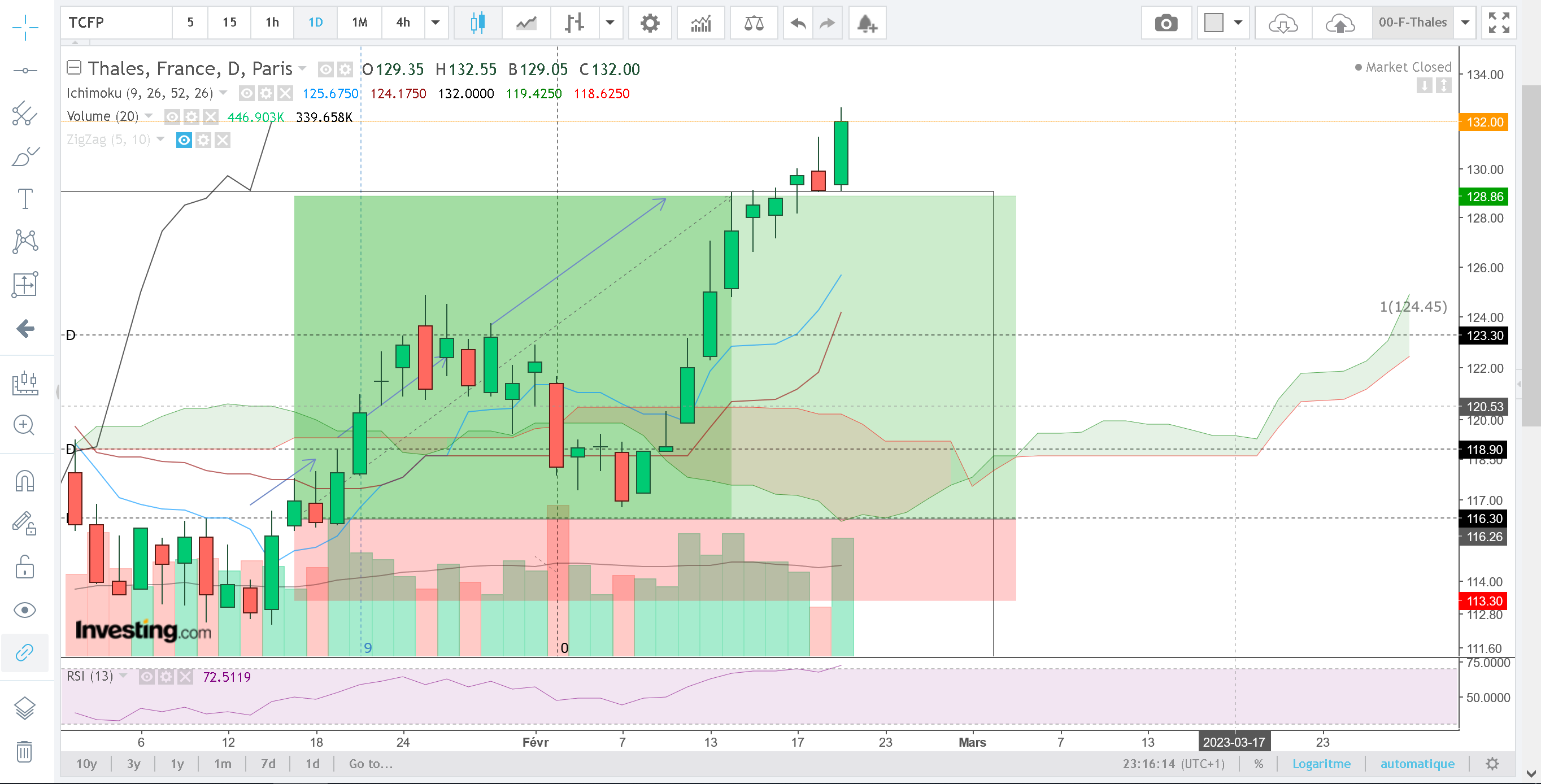
Task: Enable Logaritme scale option
Action: pyautogui.click(x=1321, y=764)
